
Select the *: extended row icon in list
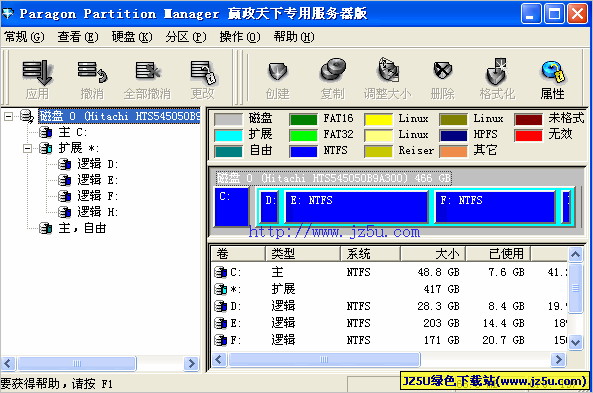click(220, 289)
